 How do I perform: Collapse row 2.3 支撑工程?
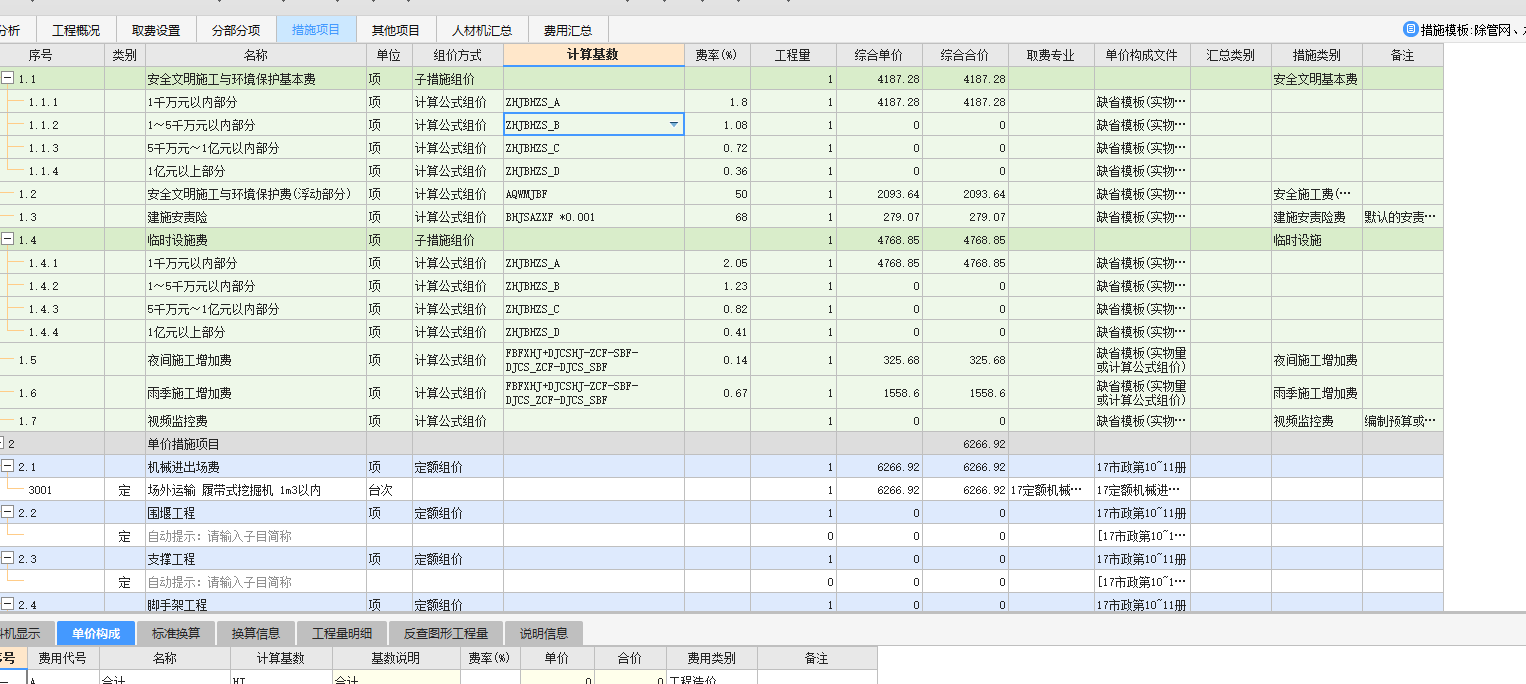click(7, 558)
